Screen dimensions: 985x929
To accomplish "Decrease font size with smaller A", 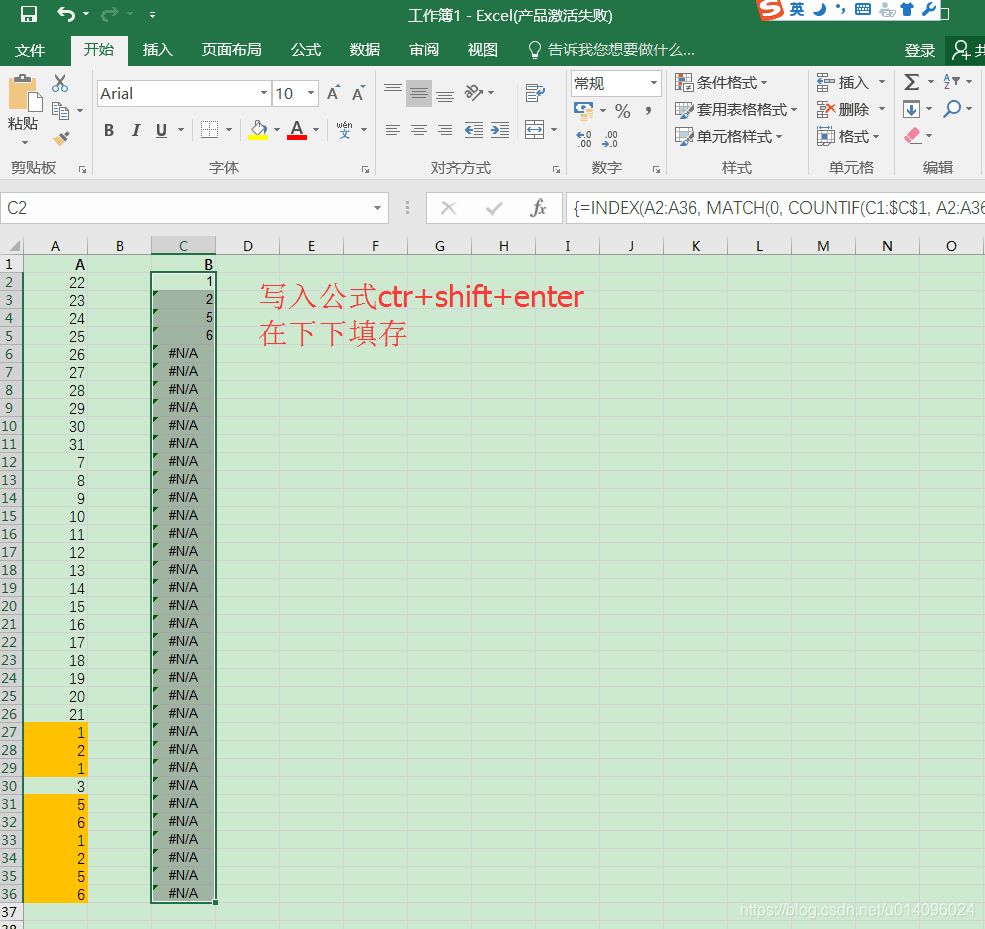I will coord(358,94).
